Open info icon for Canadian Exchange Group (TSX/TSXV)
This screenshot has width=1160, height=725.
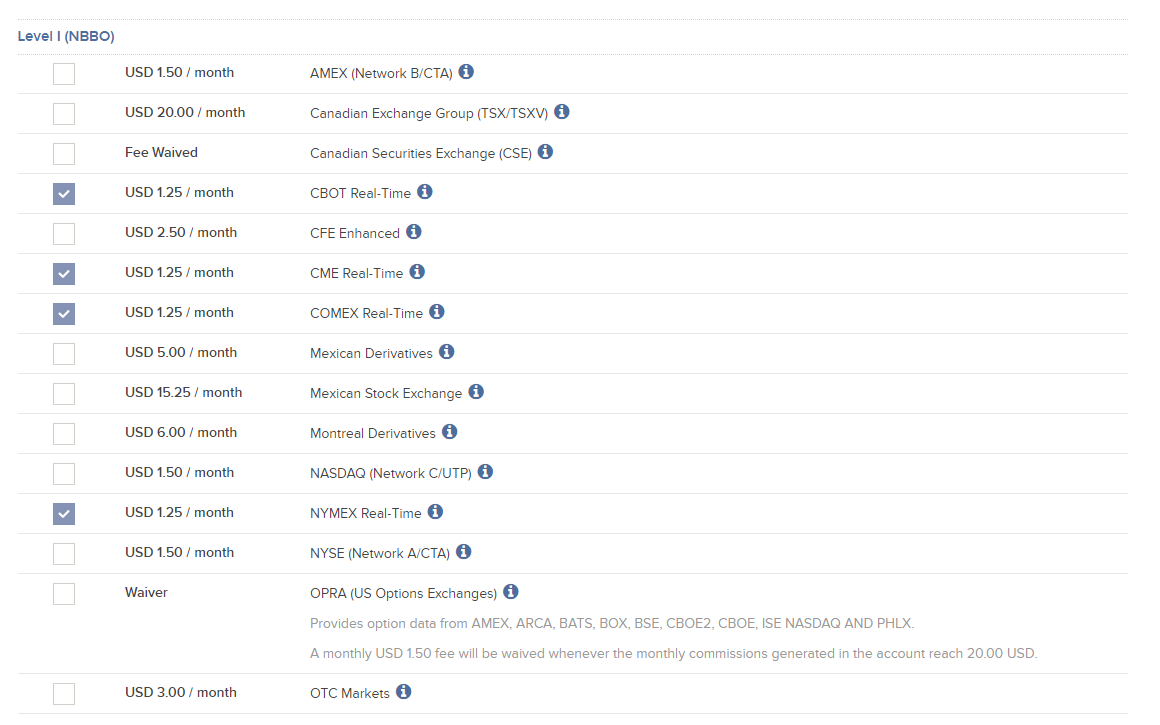tap(562, 112)
